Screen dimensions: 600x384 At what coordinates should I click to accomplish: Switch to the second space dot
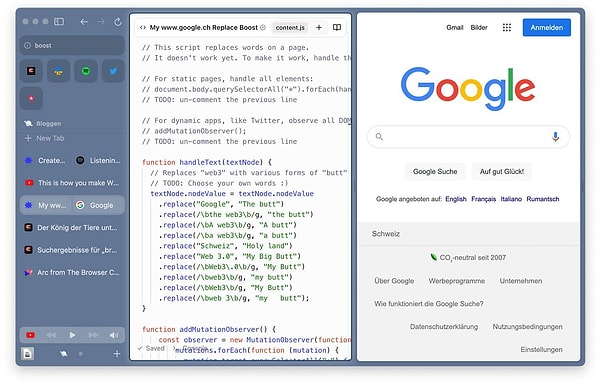[x=80, y=354]
